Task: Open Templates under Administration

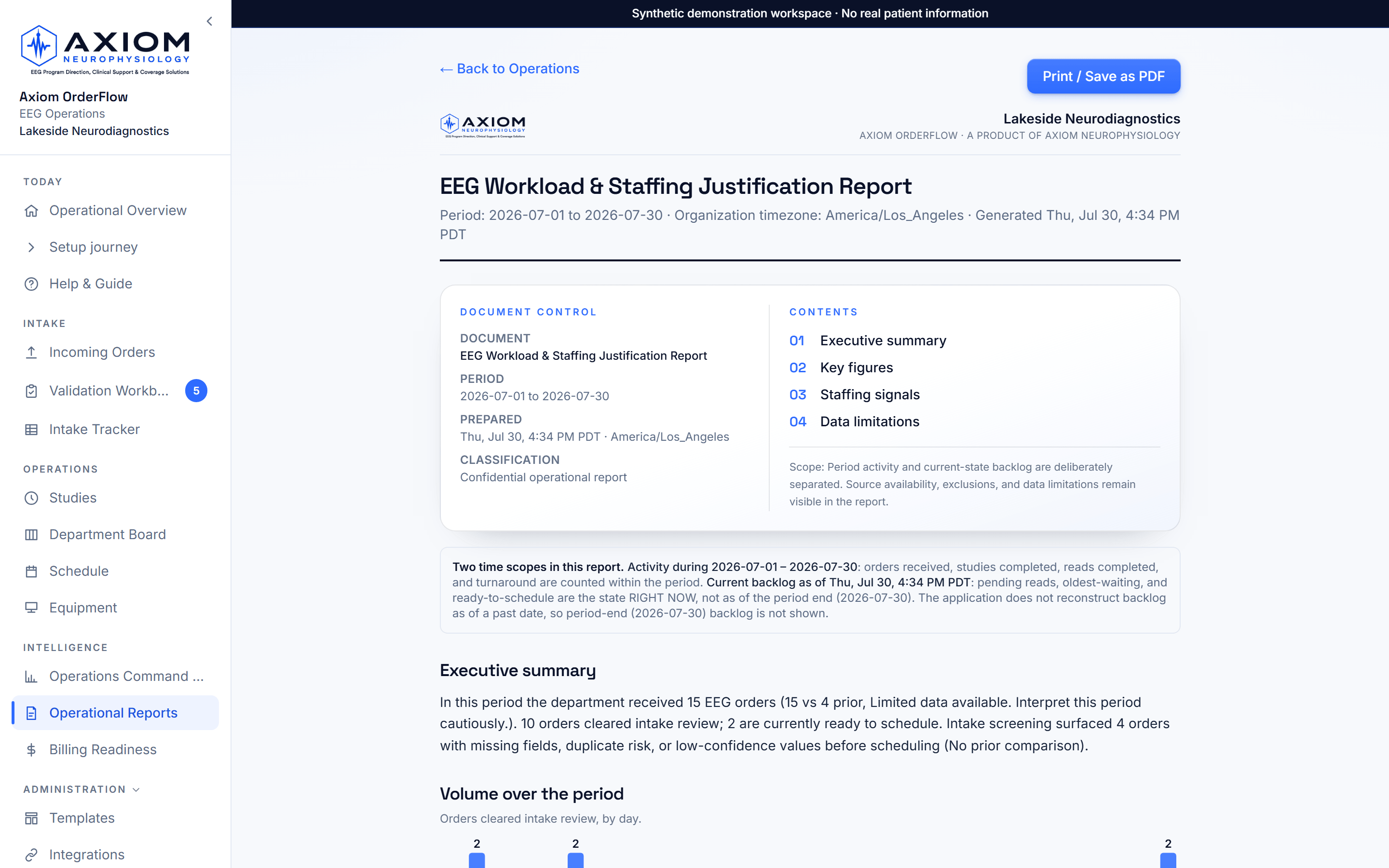Action: [x=115, y=819]
